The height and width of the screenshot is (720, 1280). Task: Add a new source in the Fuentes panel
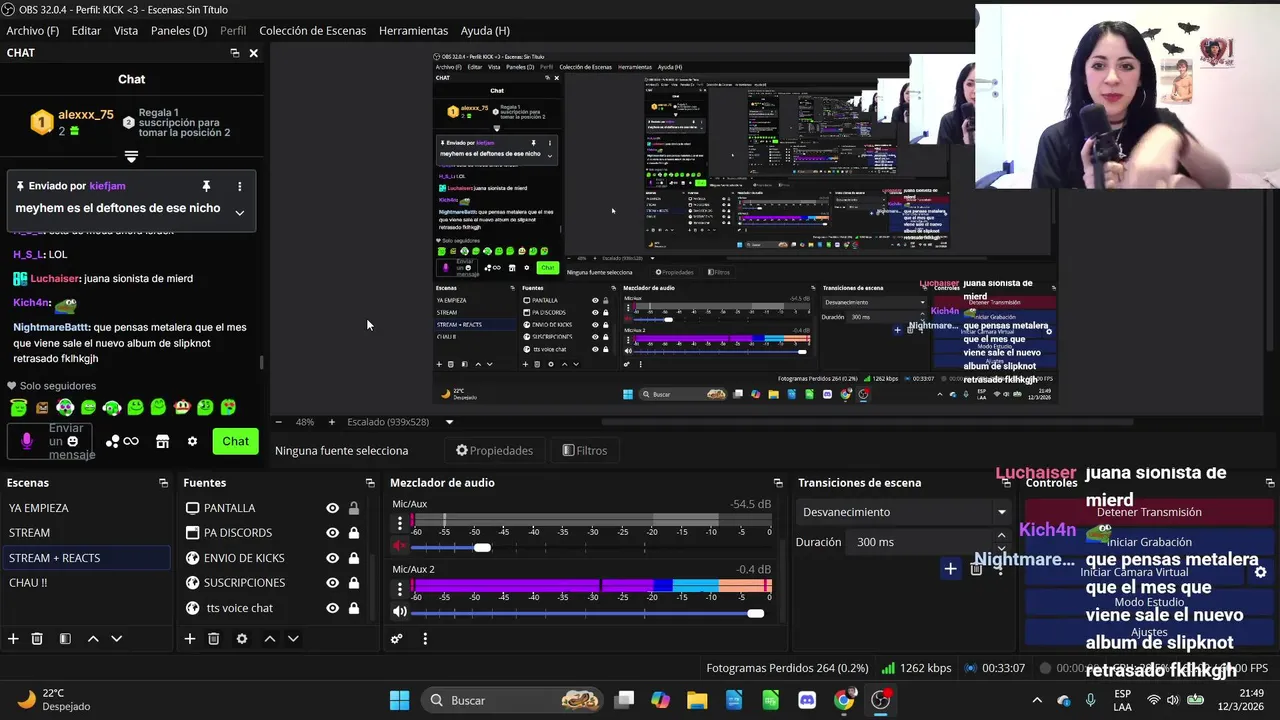coord(190,639)
